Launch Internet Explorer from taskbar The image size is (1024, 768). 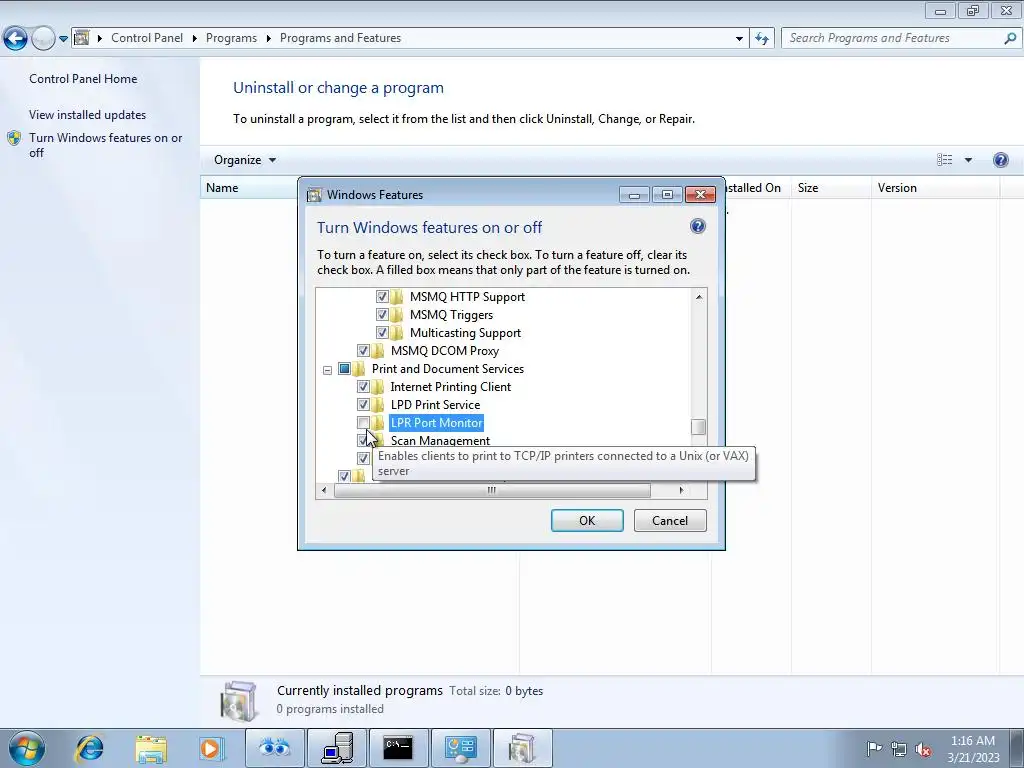89,748
